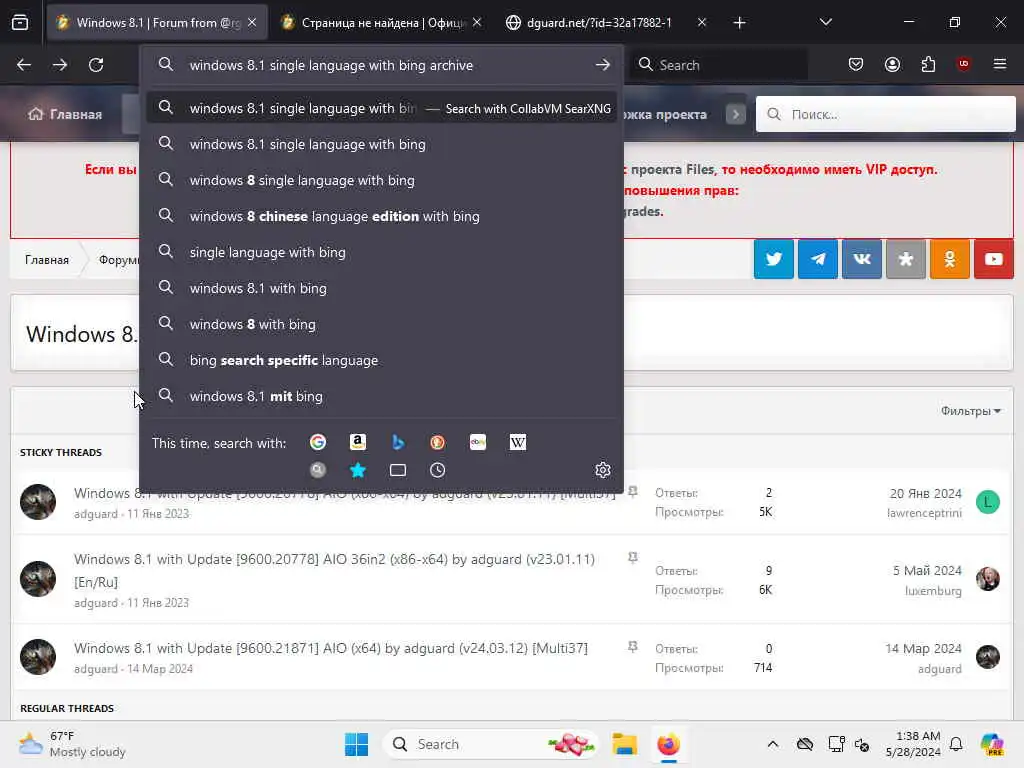1024x768 pixels.
Task: Search with DuckDuckGo icon this time
Action: [x=438, y=442]
